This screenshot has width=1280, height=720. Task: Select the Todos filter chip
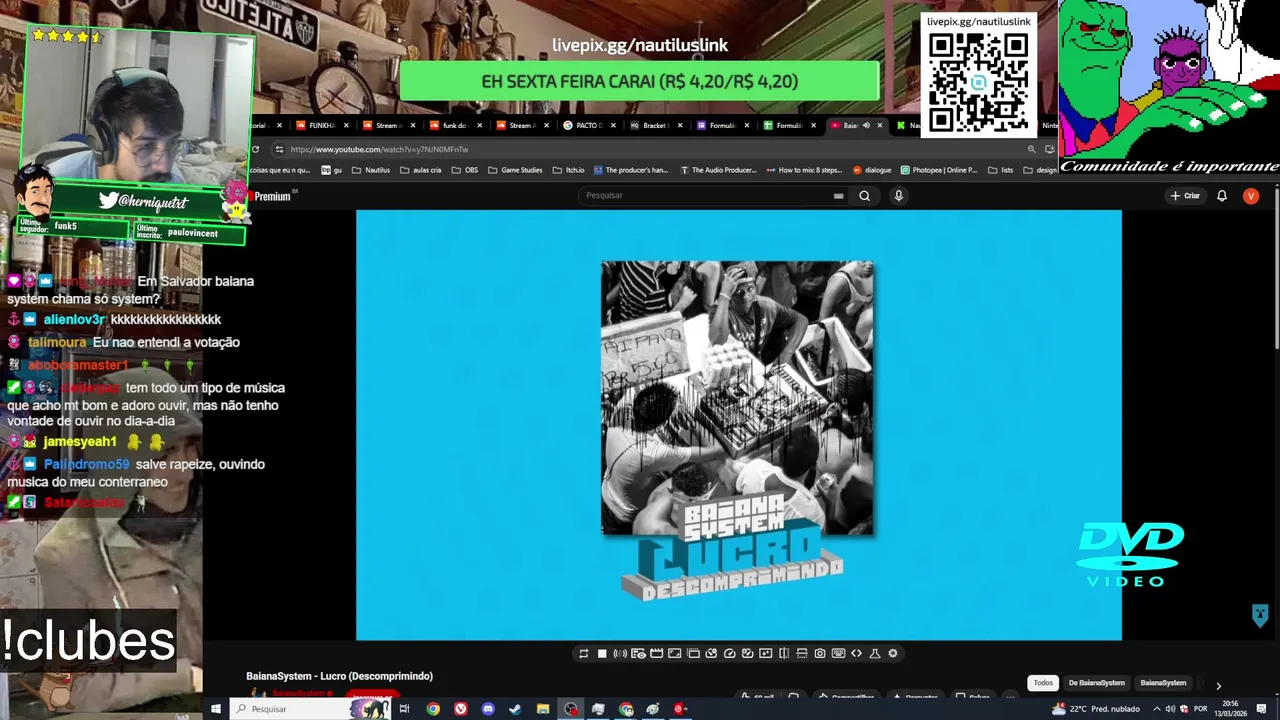click(1043, 683)
